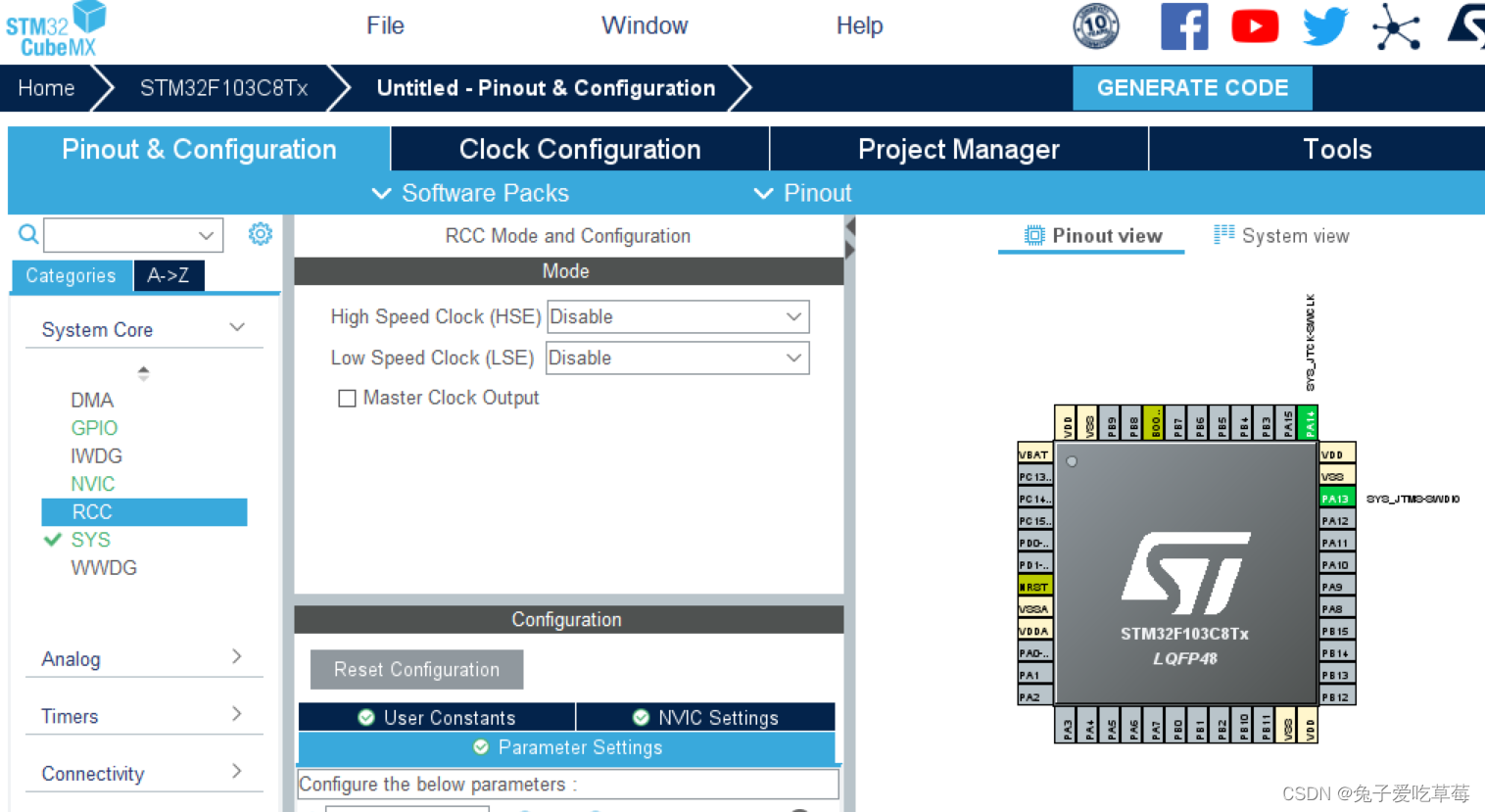Open the categories settings gear icon
Image resolution: width=1485 pixels, height=812 pixels.
(x=260, y=234)
